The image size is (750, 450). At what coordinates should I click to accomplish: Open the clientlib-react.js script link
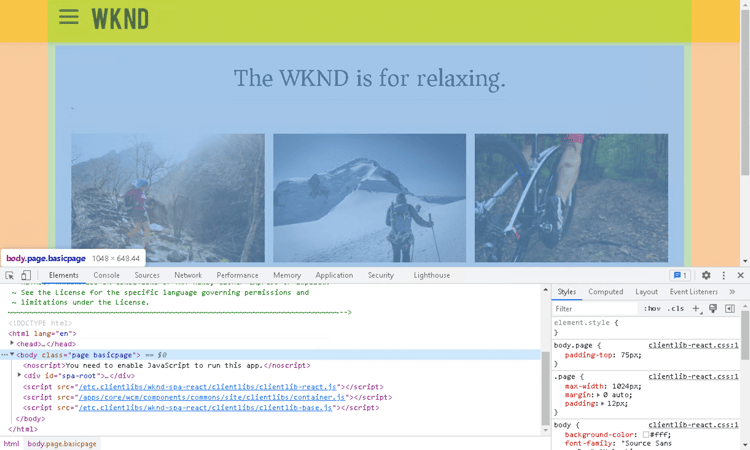pyautogui.click(x=208, y=387)
